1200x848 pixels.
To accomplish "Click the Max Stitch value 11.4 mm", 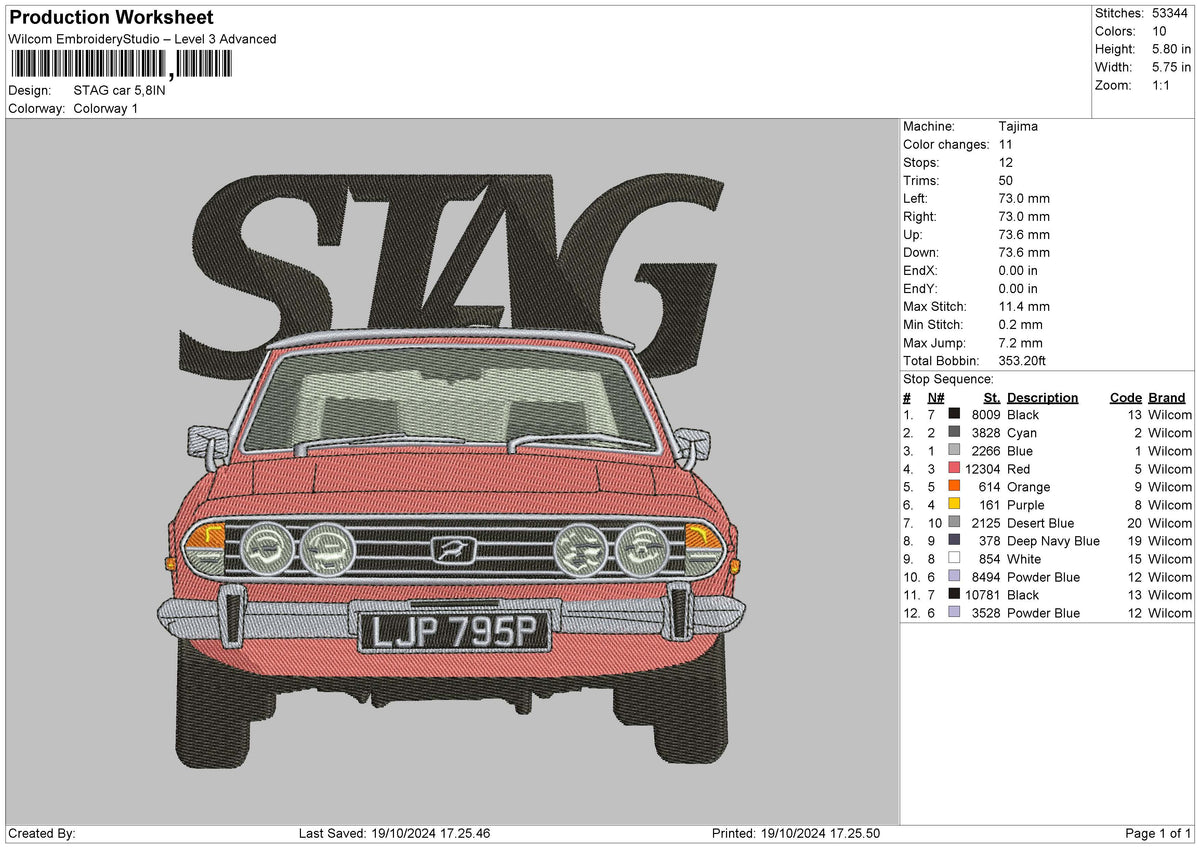I will click(1024, 307).
